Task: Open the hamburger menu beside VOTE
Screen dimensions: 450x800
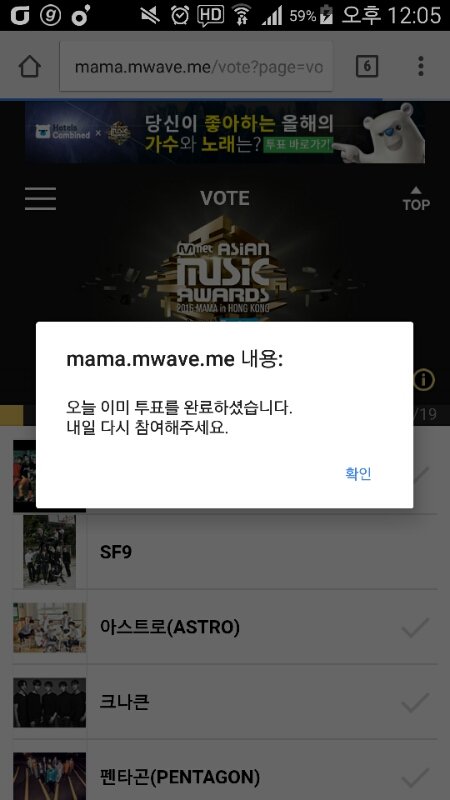Action: point(40,198)
